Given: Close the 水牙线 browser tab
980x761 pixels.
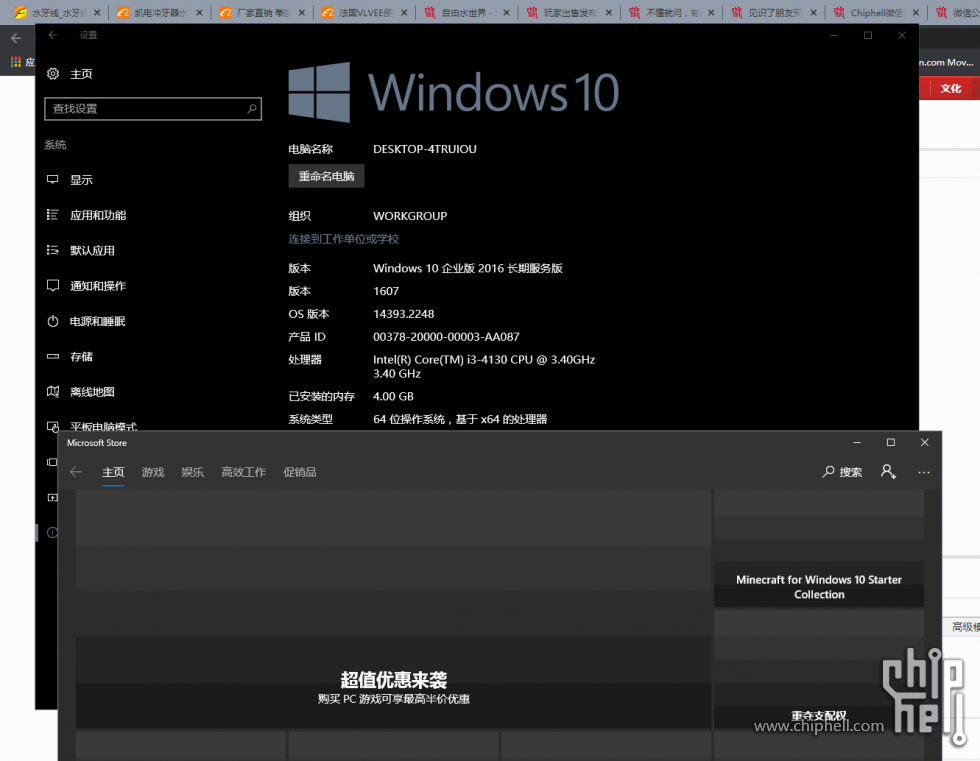Looking at the screenshot, I should [x=97, y=12].
